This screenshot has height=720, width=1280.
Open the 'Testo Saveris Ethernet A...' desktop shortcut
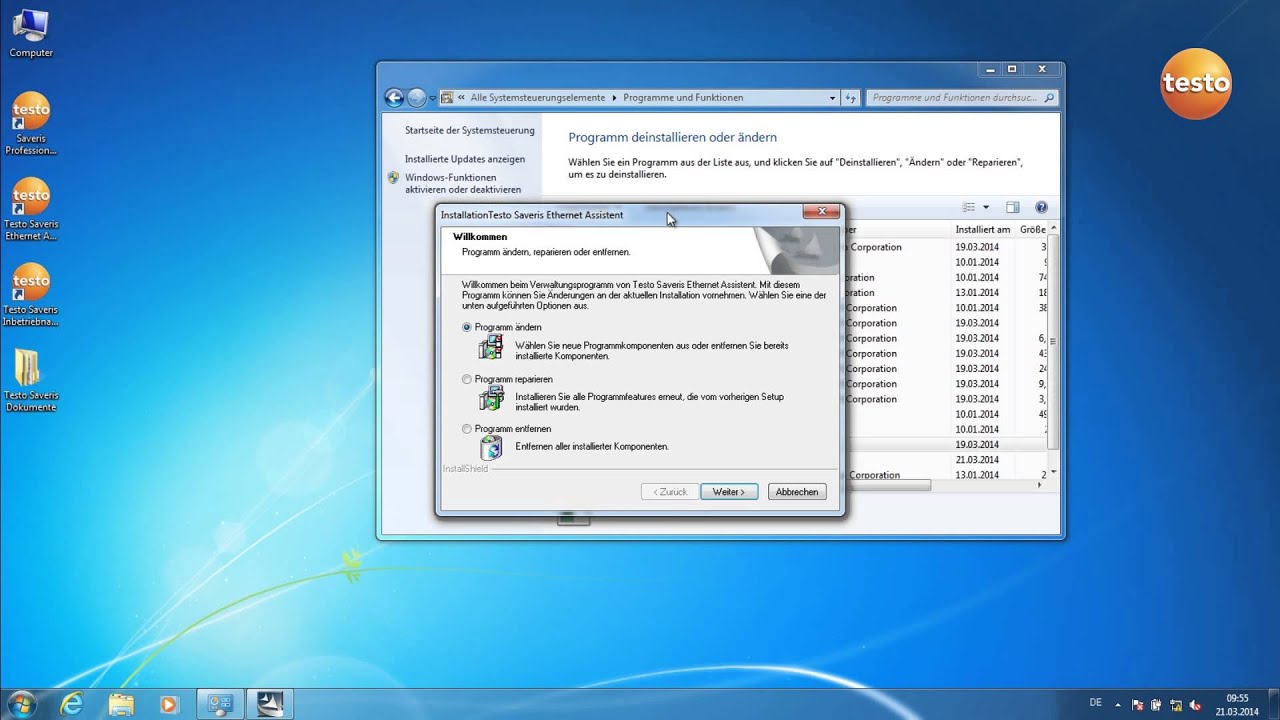pos(31,210)
